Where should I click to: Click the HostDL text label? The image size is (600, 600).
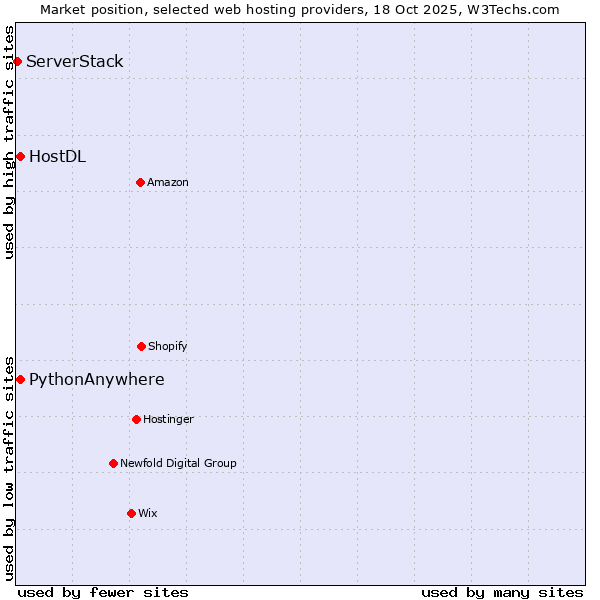coord(57,156)
